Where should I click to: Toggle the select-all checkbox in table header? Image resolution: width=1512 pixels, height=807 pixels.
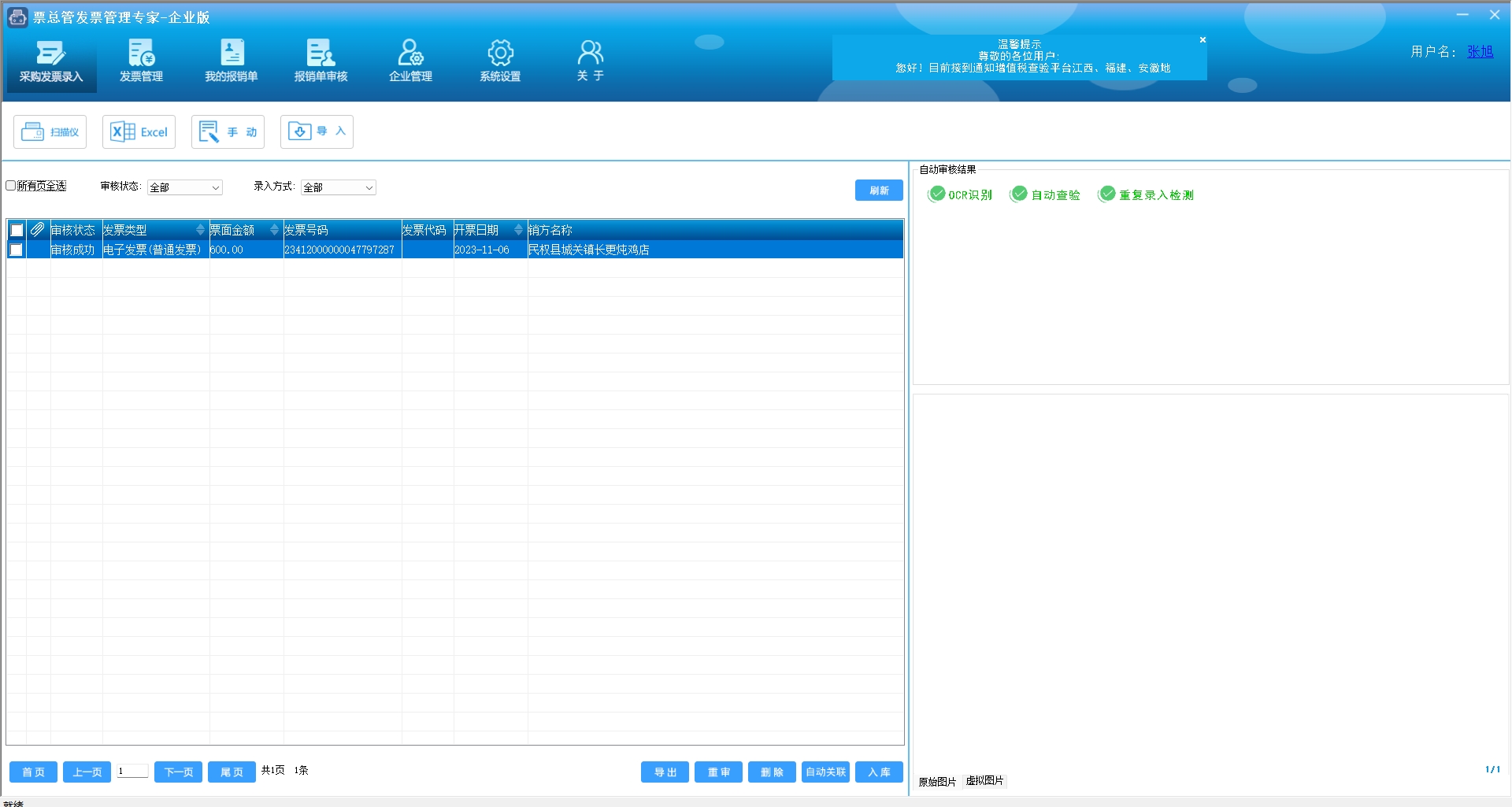click(x=17, y=230)
